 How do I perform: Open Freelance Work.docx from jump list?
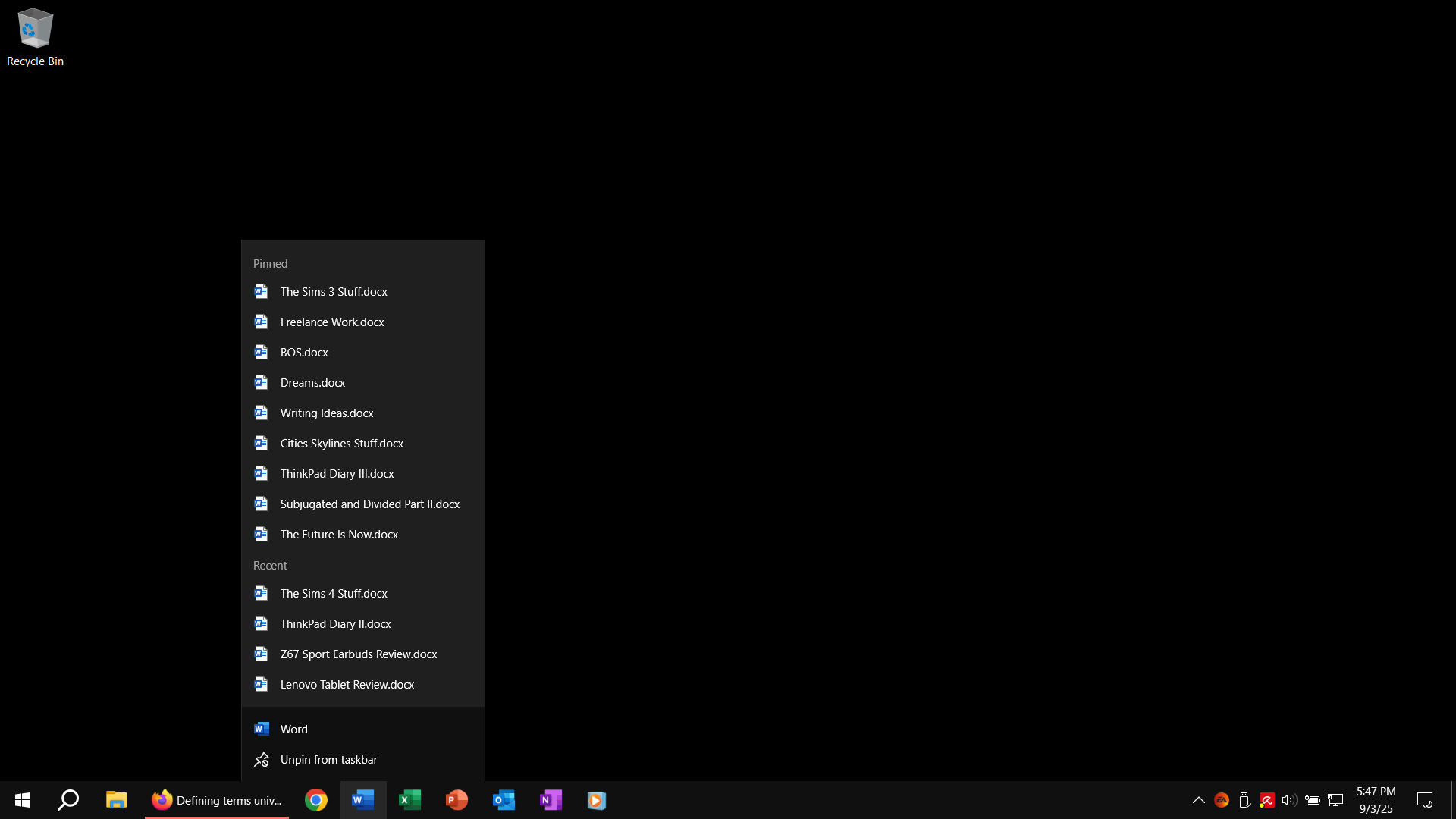332,322
